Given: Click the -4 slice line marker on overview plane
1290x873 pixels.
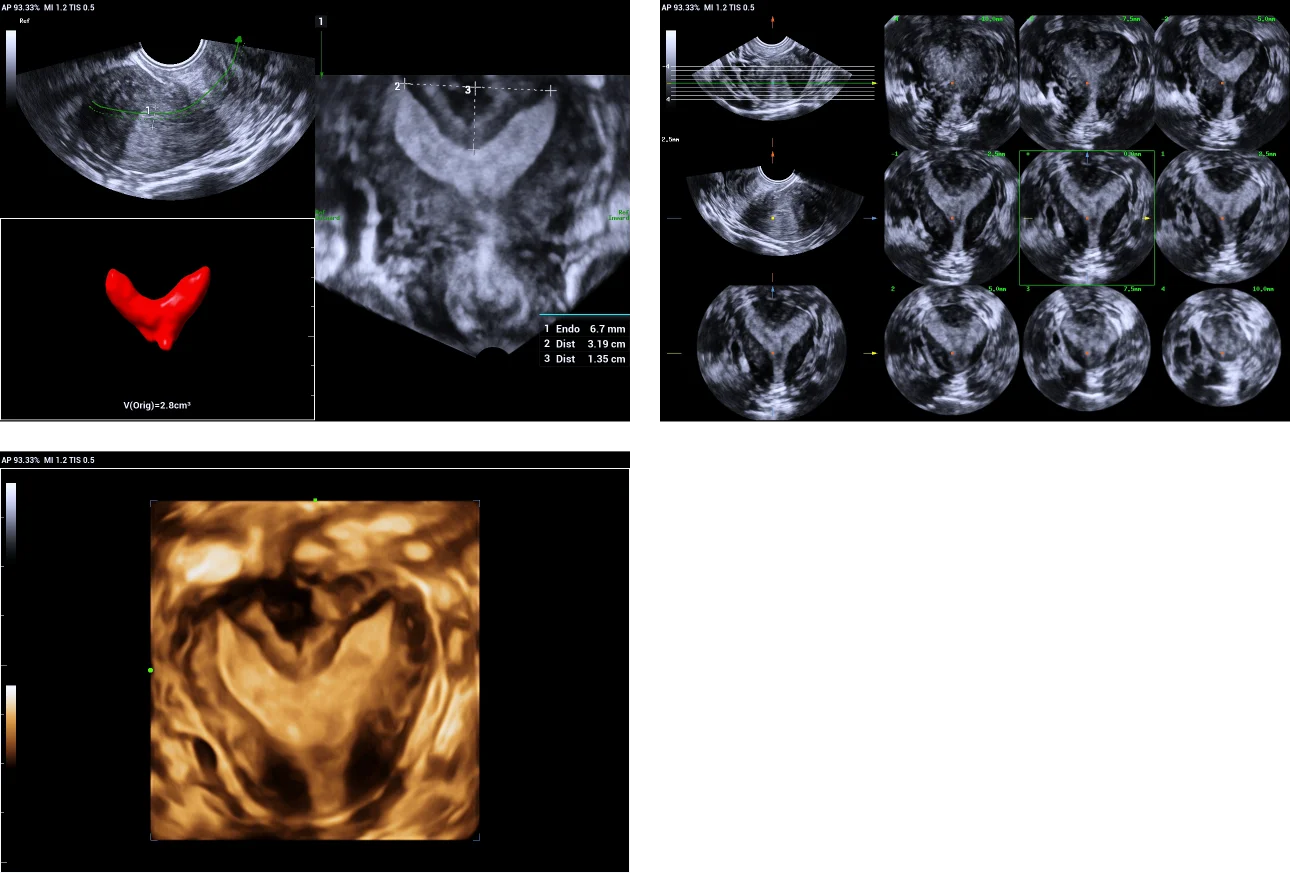Looking at the screenshot, I should [x=666, y=66].
